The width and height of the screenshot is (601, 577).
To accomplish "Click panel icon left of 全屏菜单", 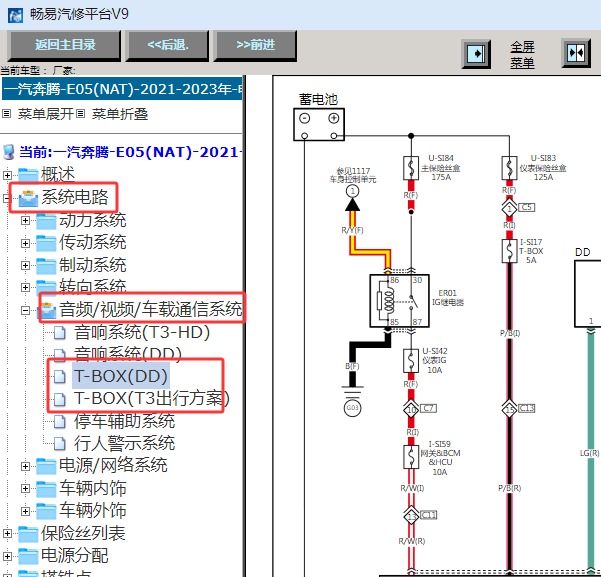I will 476,54.
